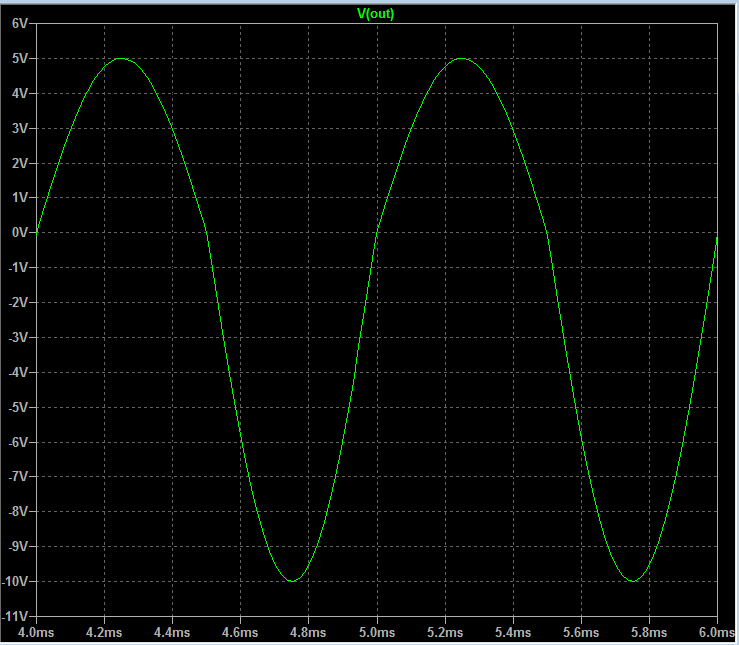Click the -3V vertical axis label
The height and width of the screenshot is (645, 739).
tap(19, 337)
